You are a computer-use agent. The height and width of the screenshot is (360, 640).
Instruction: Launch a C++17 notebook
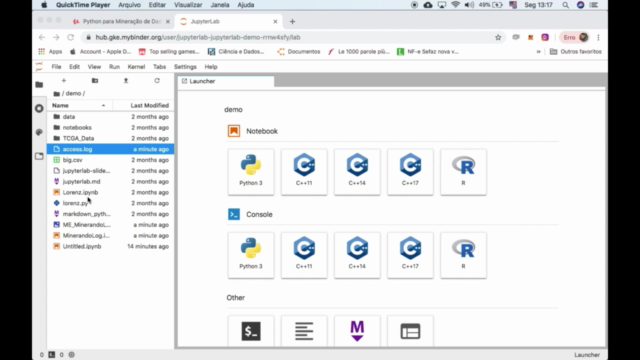410,172
